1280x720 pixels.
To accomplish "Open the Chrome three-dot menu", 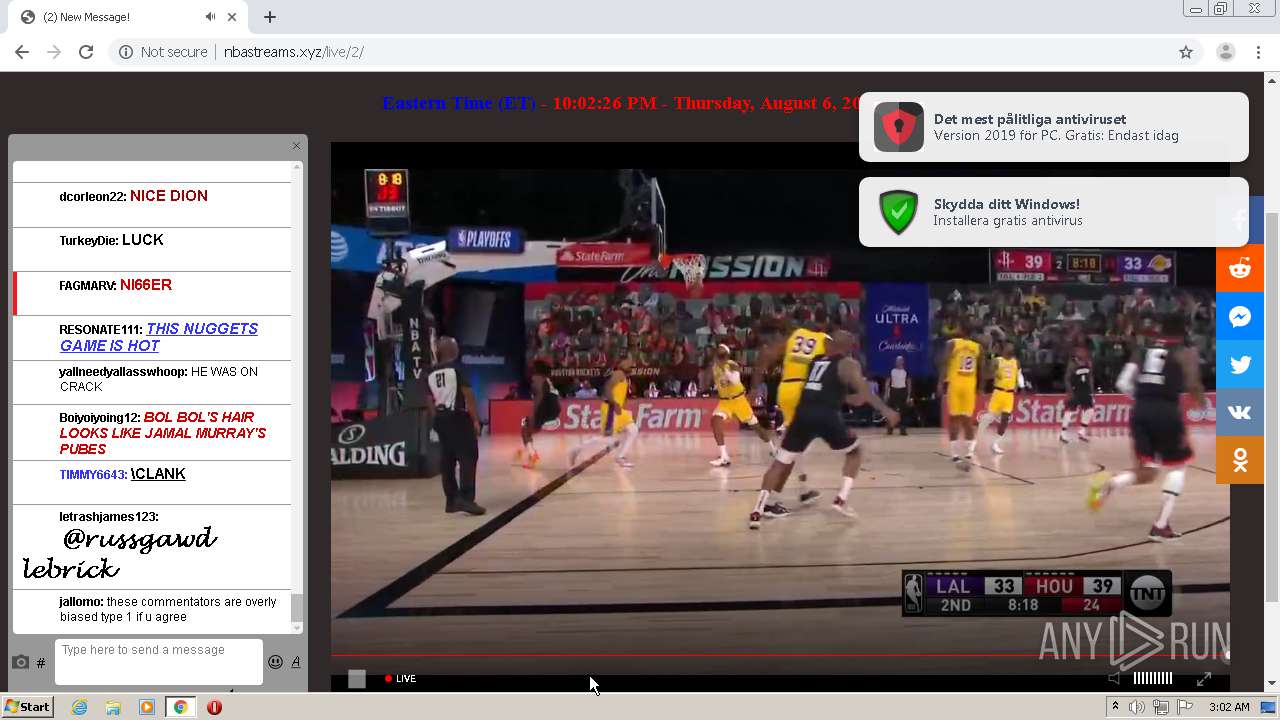I will [x=1259, y=52].
